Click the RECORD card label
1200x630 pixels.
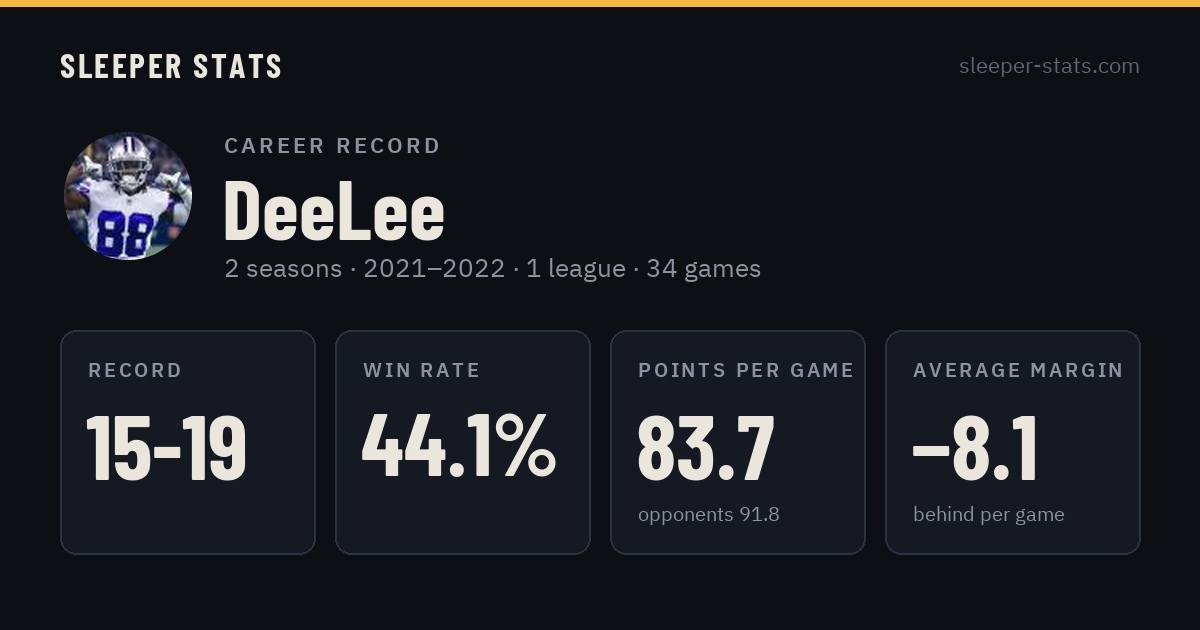[x=135, y=370]
